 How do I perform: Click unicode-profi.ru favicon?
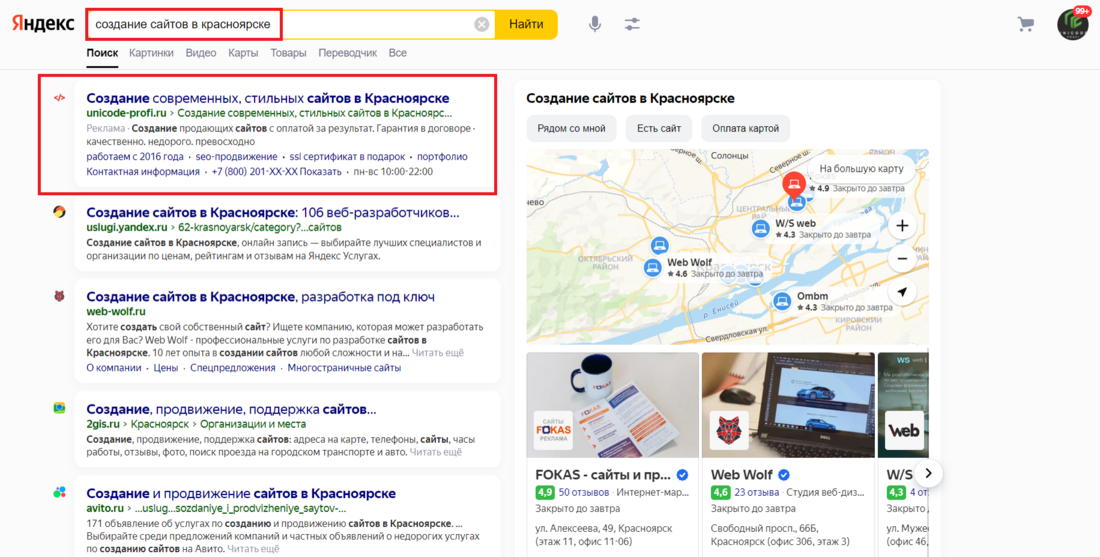[59, 98]
